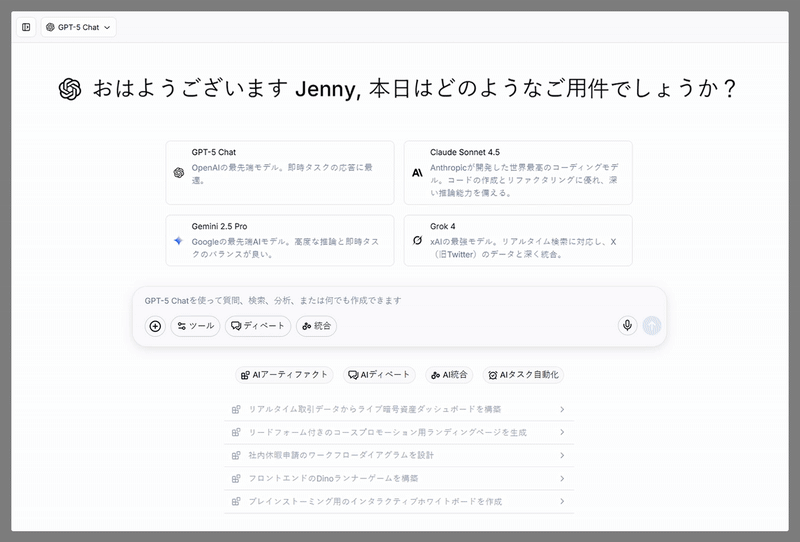The width and height of the screenshot is (800, 542).
Task: Click the microphone voice input icon
Action: point(628,325)
